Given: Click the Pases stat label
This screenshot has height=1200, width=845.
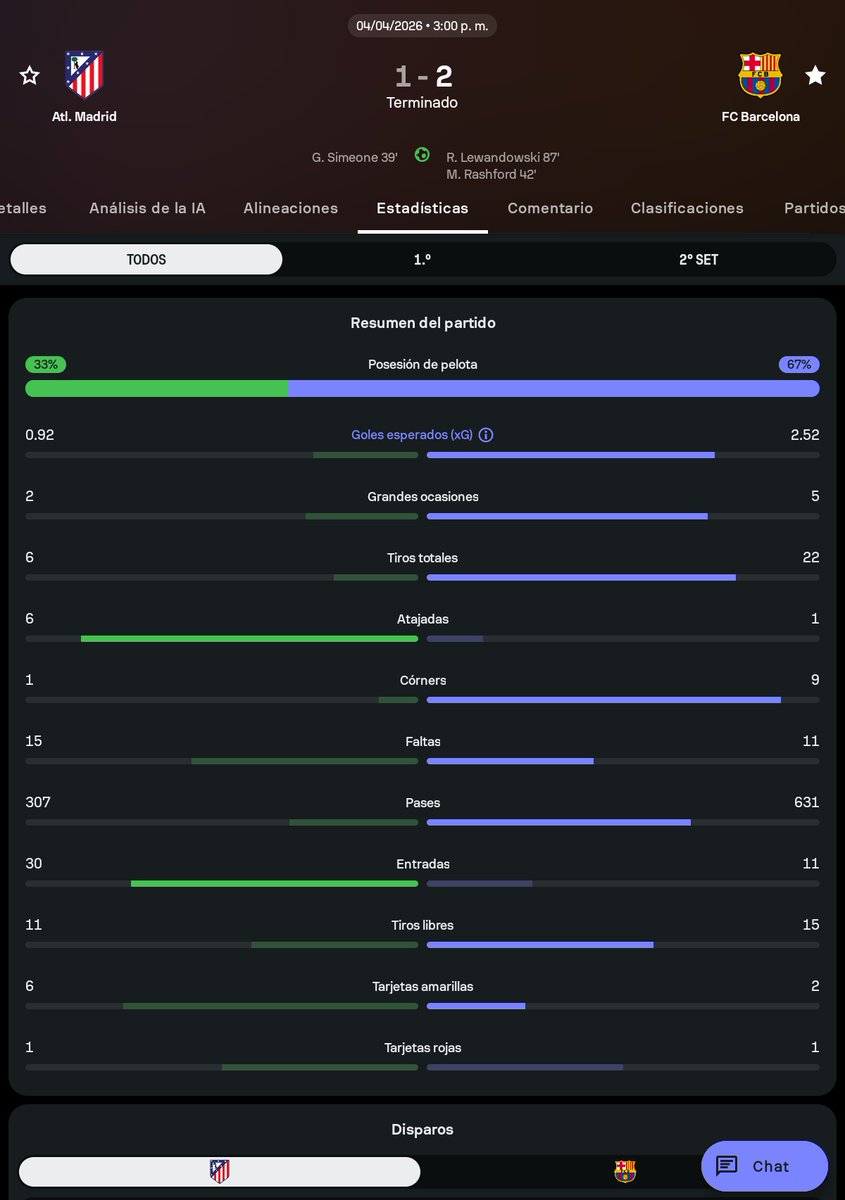Looking at the screenshot, I should coord(422,802).
